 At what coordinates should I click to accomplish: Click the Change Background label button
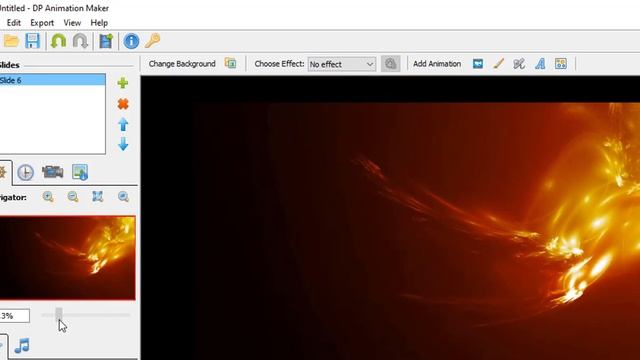pos(182,64)
